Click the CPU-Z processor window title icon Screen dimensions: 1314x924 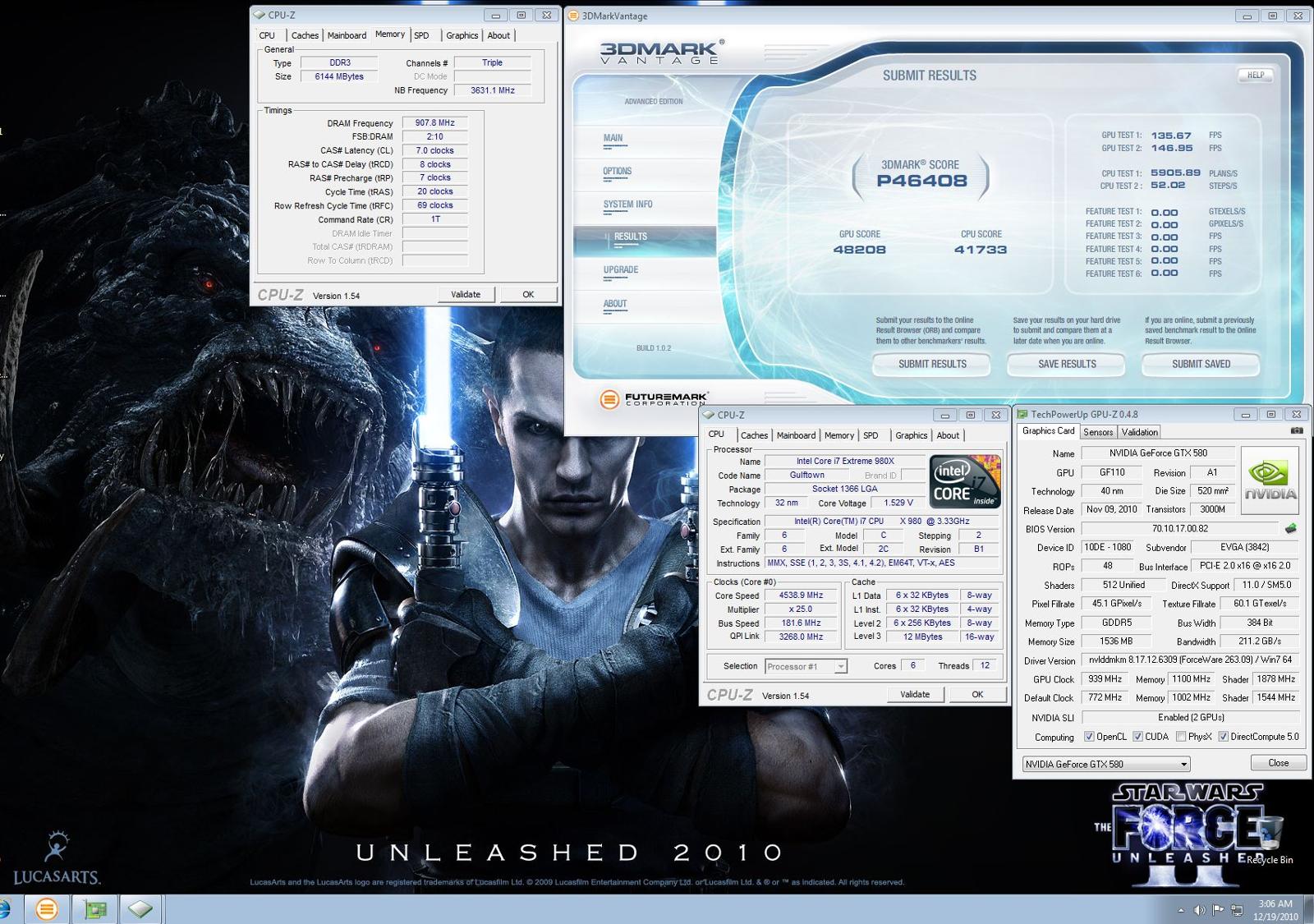[709, 415]
